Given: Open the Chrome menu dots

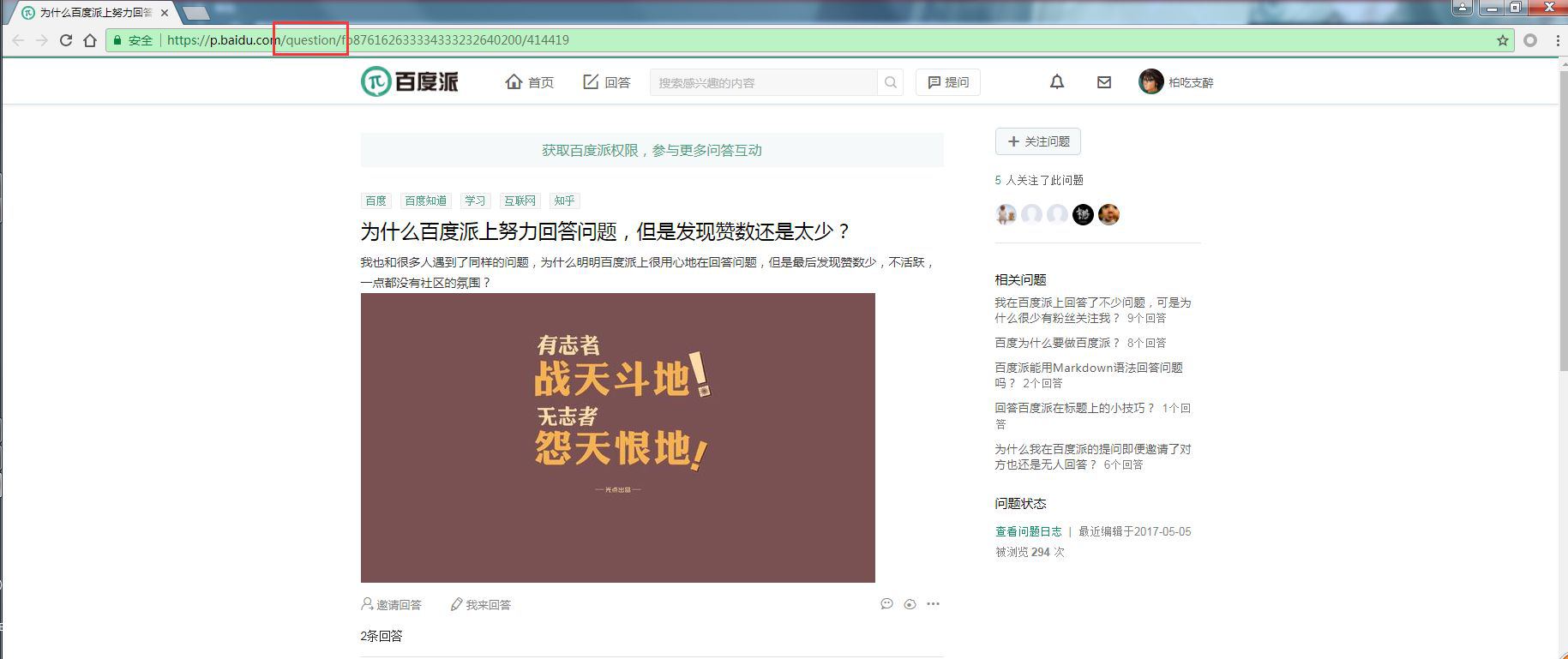Looking at the screenshot, I should pos(1557,40).
